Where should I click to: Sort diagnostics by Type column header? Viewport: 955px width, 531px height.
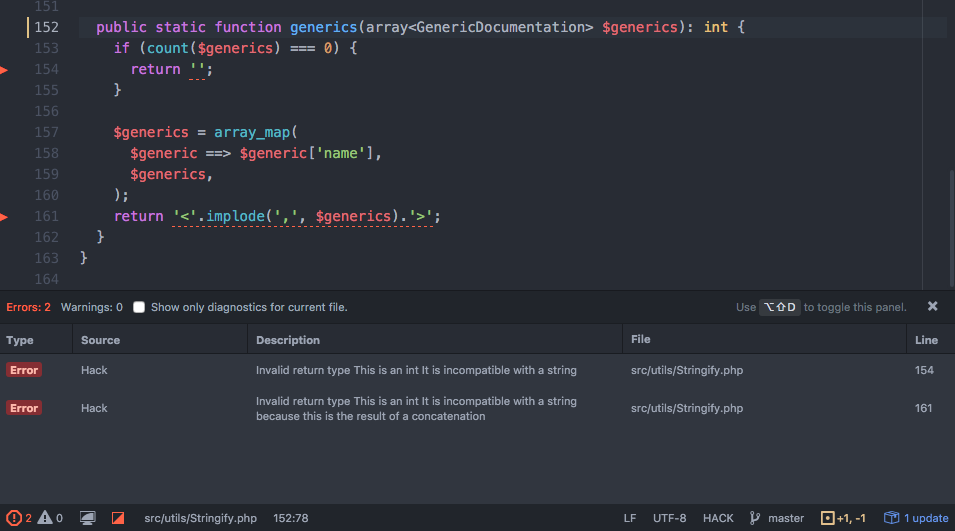coord(36,340)
